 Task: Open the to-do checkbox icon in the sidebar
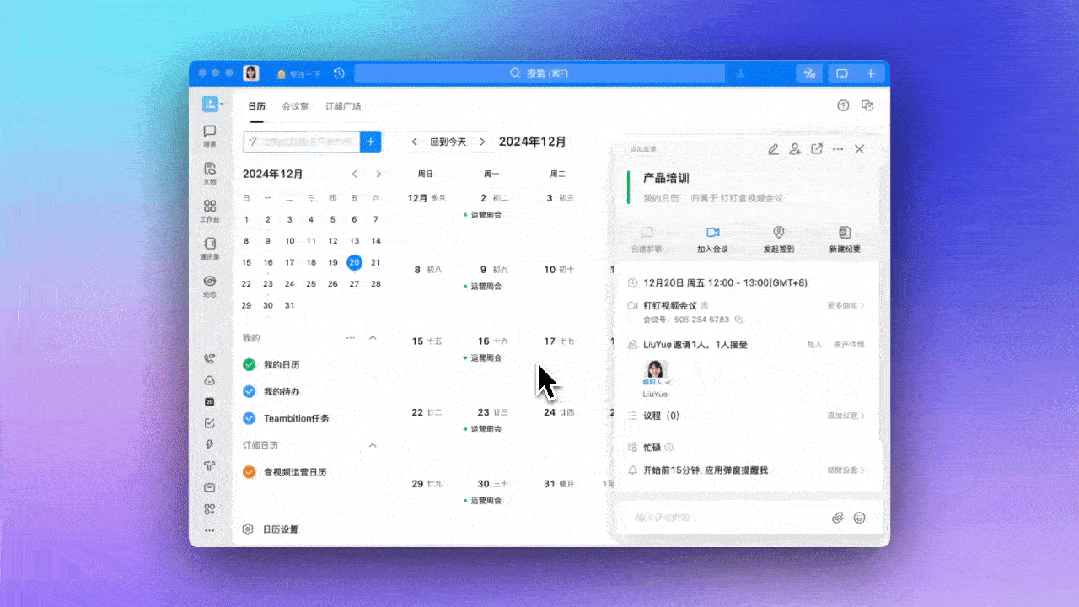[210, 423]
